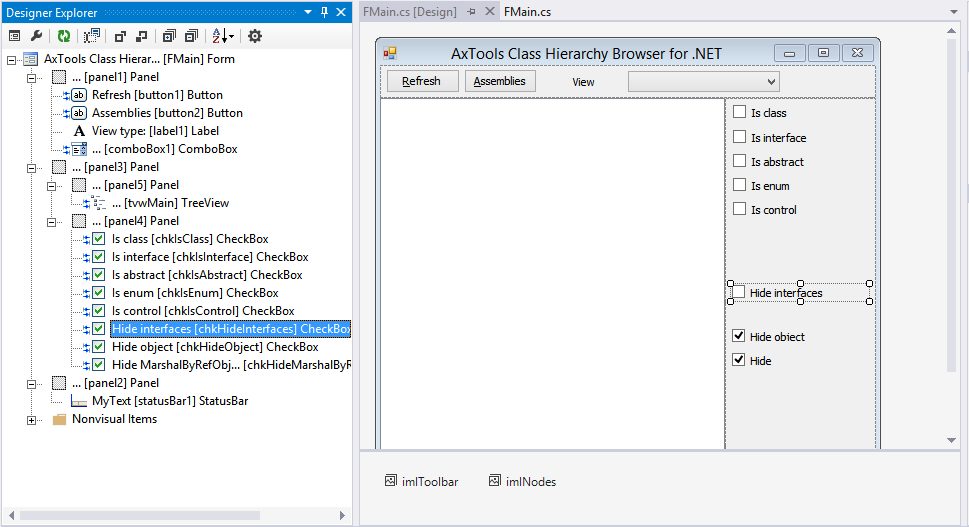Image resolution: width=969 pixels, height=527 pixels.
Task: Click the 'View' label on the form
Action: (x=583, y=82)
